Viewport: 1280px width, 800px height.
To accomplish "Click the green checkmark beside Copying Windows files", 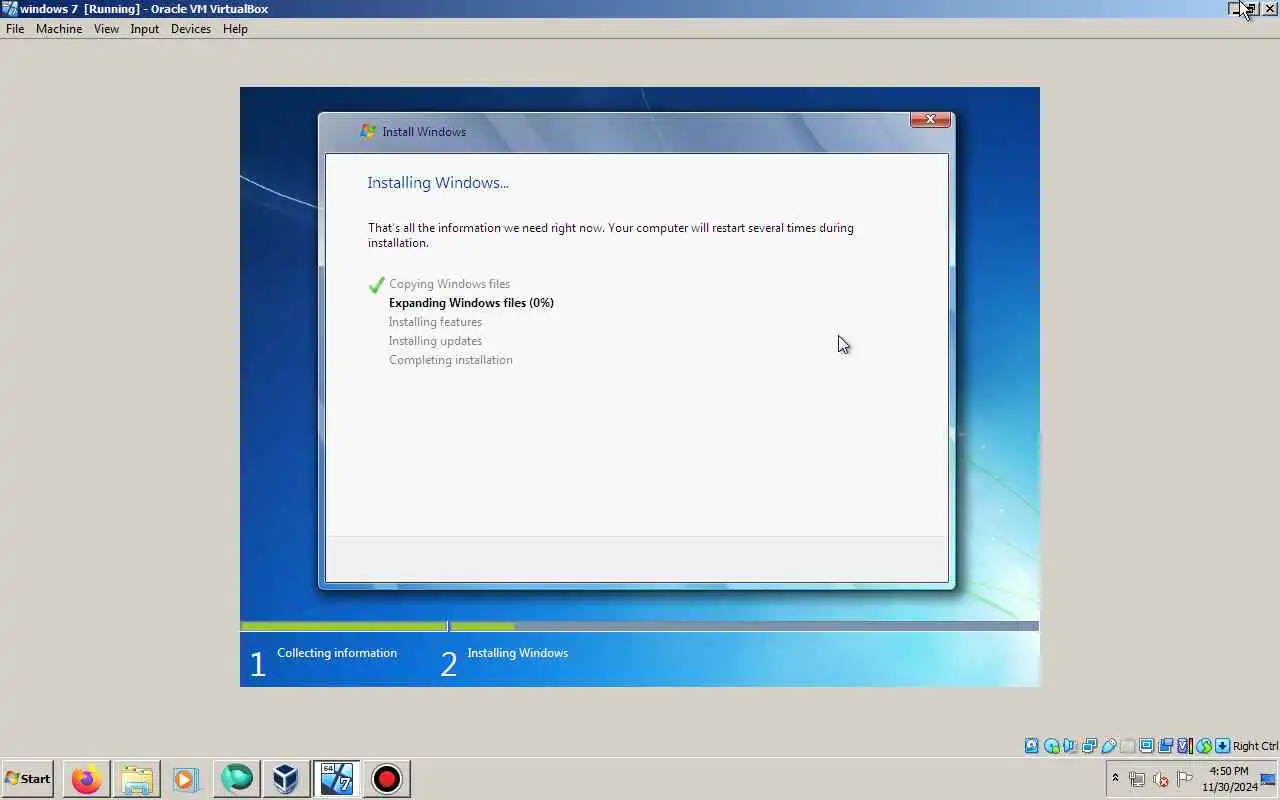I will click(x=376, y=285).
